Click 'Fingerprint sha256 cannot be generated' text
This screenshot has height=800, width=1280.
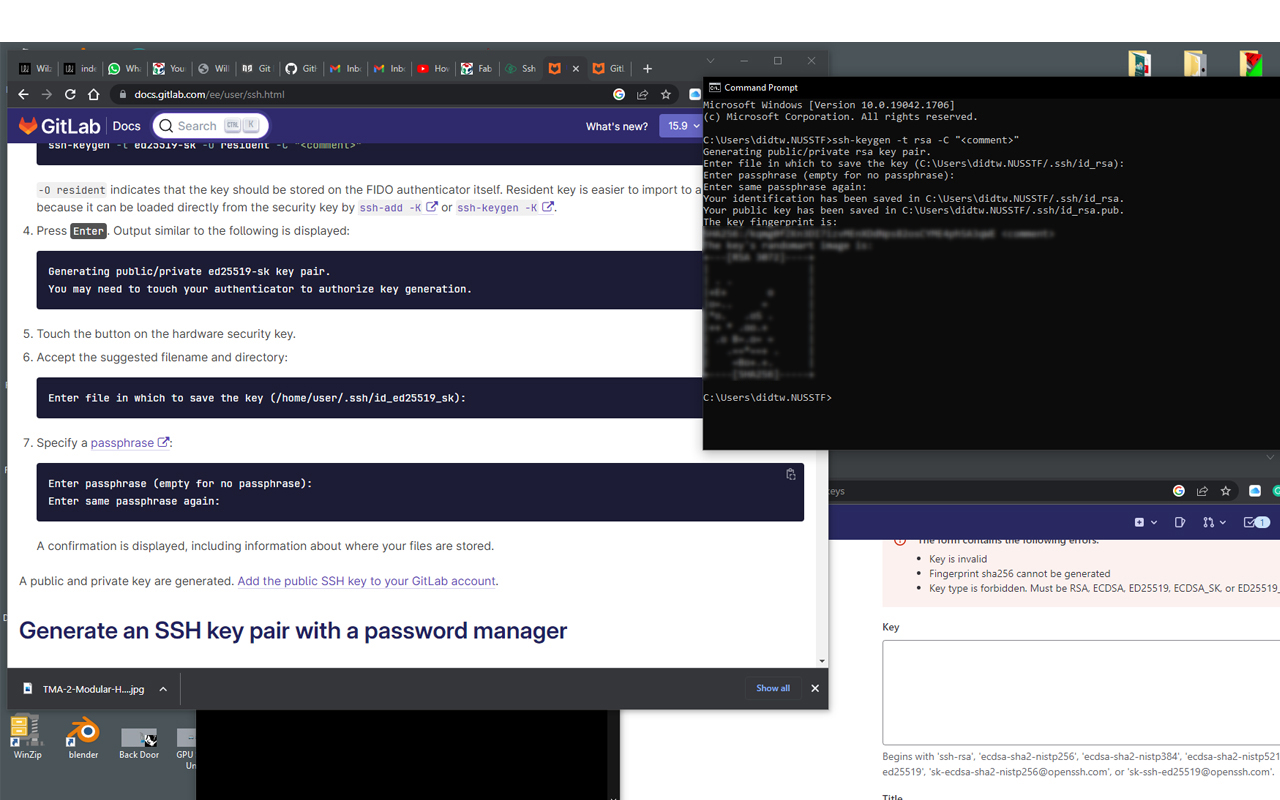[x=1020, y=574]
